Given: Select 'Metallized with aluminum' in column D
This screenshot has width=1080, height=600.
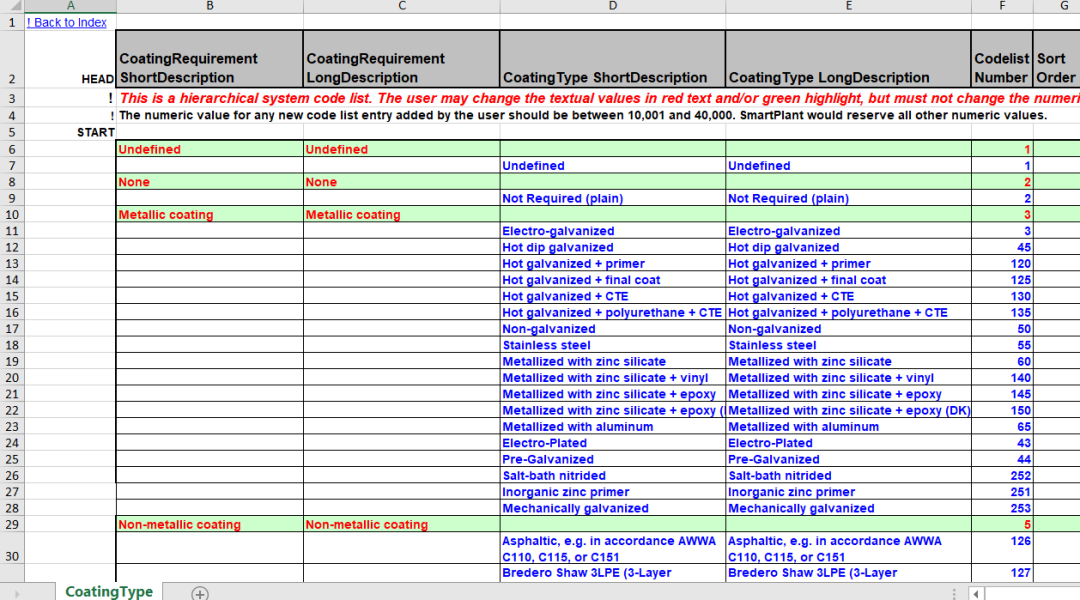Looking at the screenshot, I should coord(612,427).
